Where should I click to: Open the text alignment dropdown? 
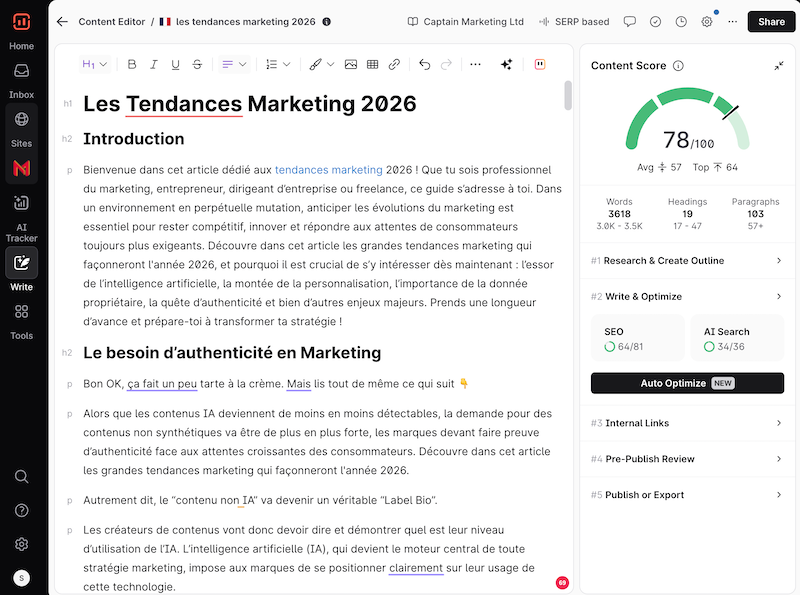coord(234,64)
